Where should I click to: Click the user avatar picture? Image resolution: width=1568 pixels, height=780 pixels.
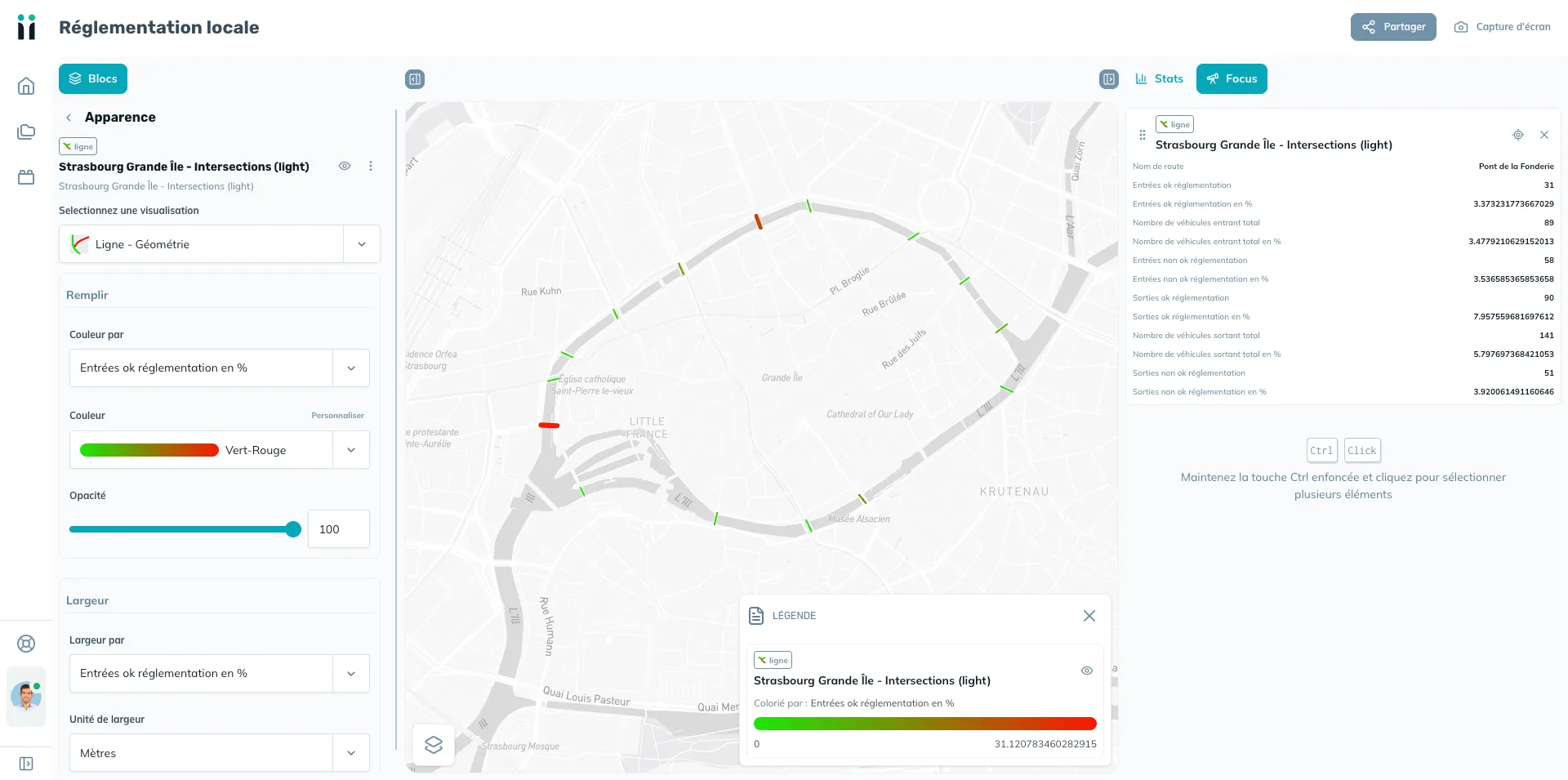(x=26, y=697)
